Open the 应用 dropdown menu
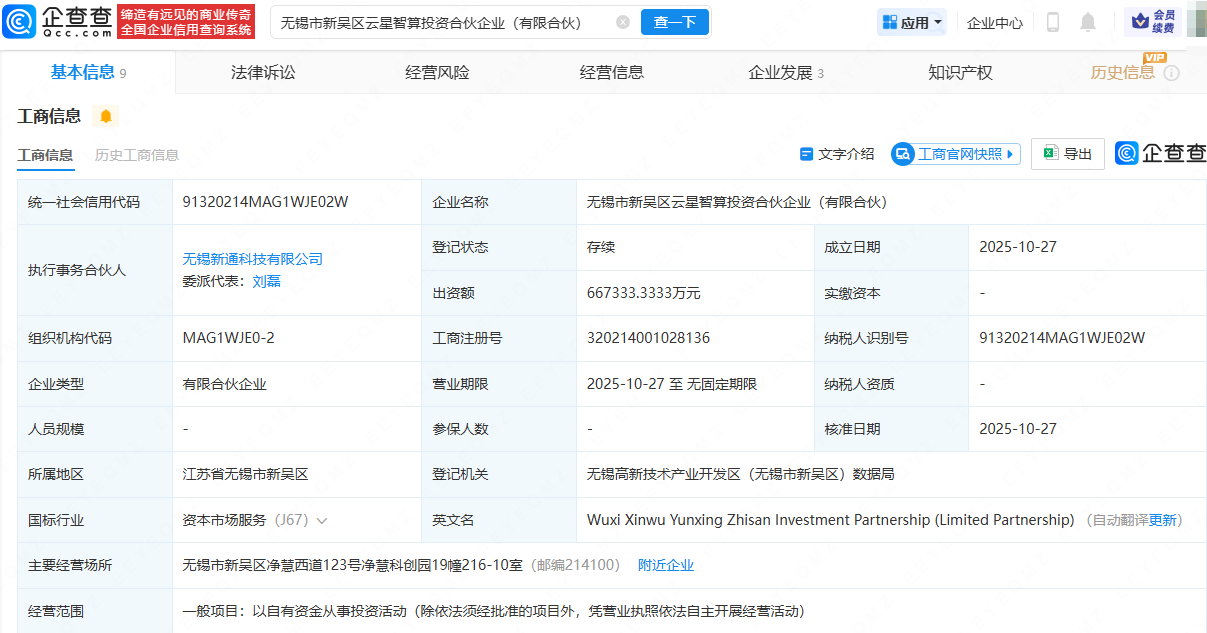Viewport: 1207px width, 633px height. [x=911, y=22]
